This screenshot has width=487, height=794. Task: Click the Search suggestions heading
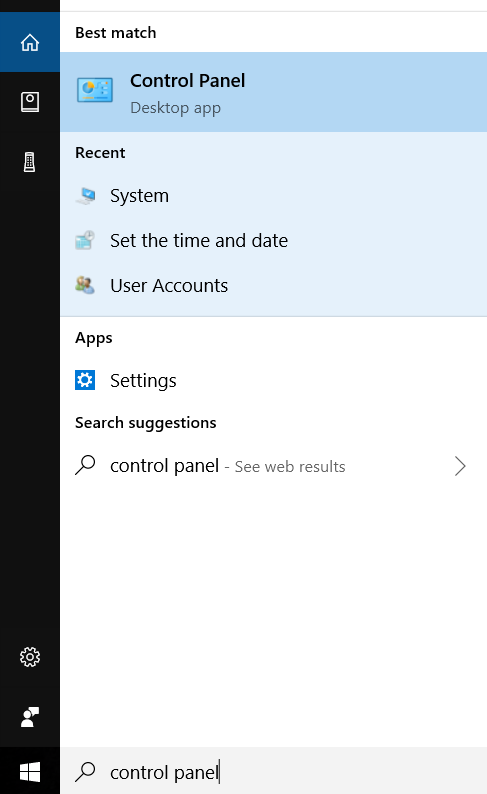[x=145, y=423]
